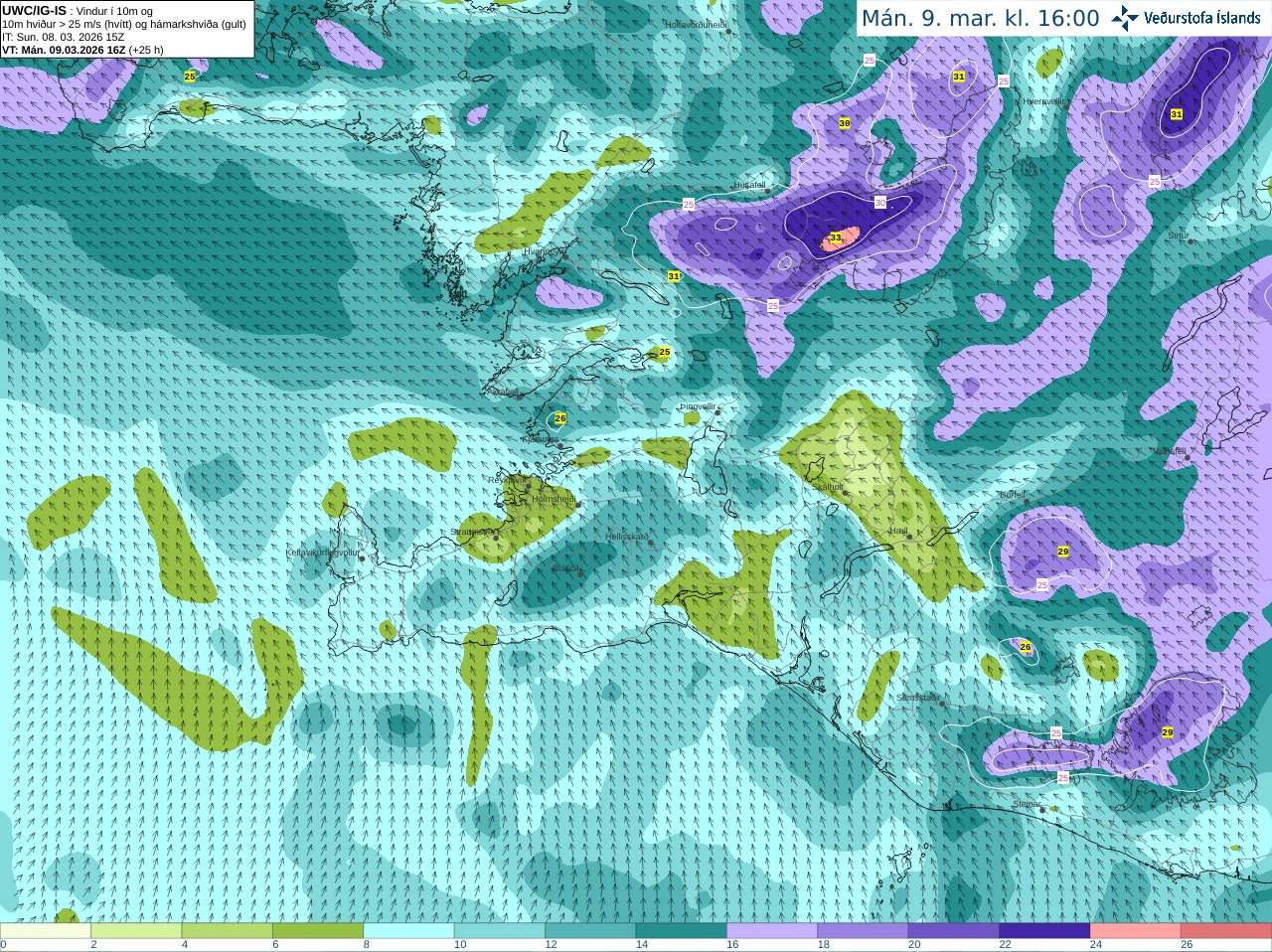Image resolution: width=1272 pixels, height=952 pixels.
Task: Click the Búrfell station label
Action: point(1013,494)
